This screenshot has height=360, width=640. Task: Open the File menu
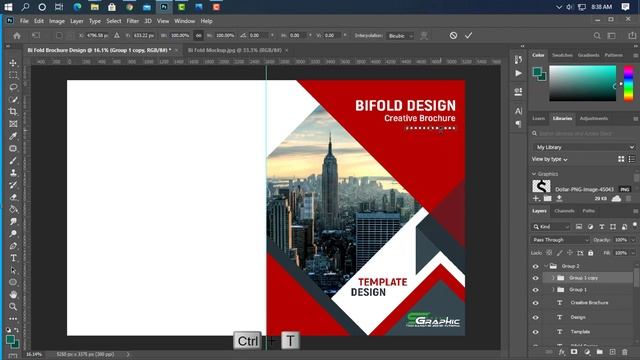pos(24,21)
